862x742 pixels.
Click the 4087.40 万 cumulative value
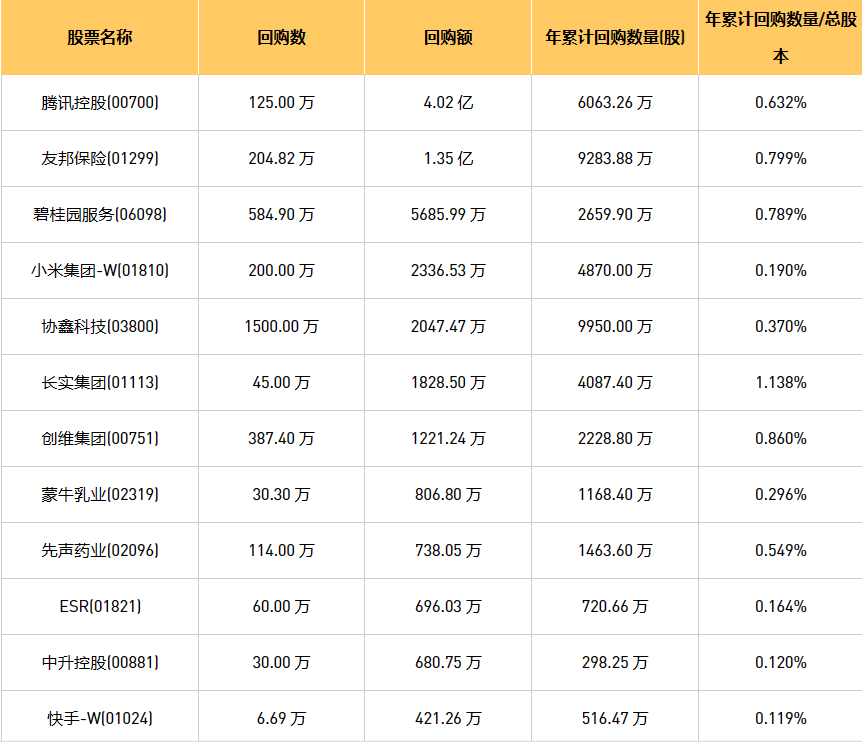pos(615,383)
